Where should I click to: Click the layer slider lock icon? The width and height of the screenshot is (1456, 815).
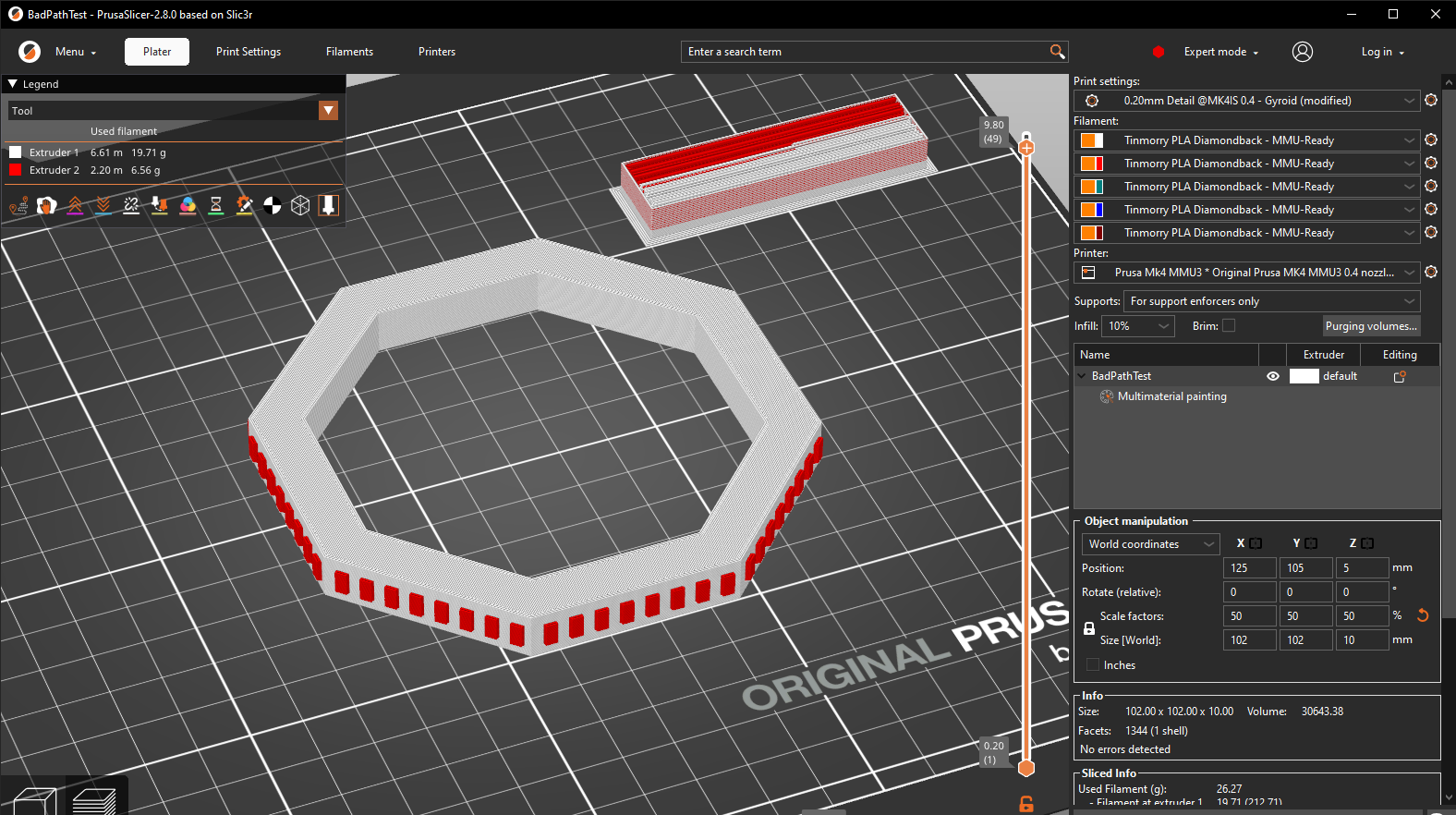click(x=1026, y=804)
